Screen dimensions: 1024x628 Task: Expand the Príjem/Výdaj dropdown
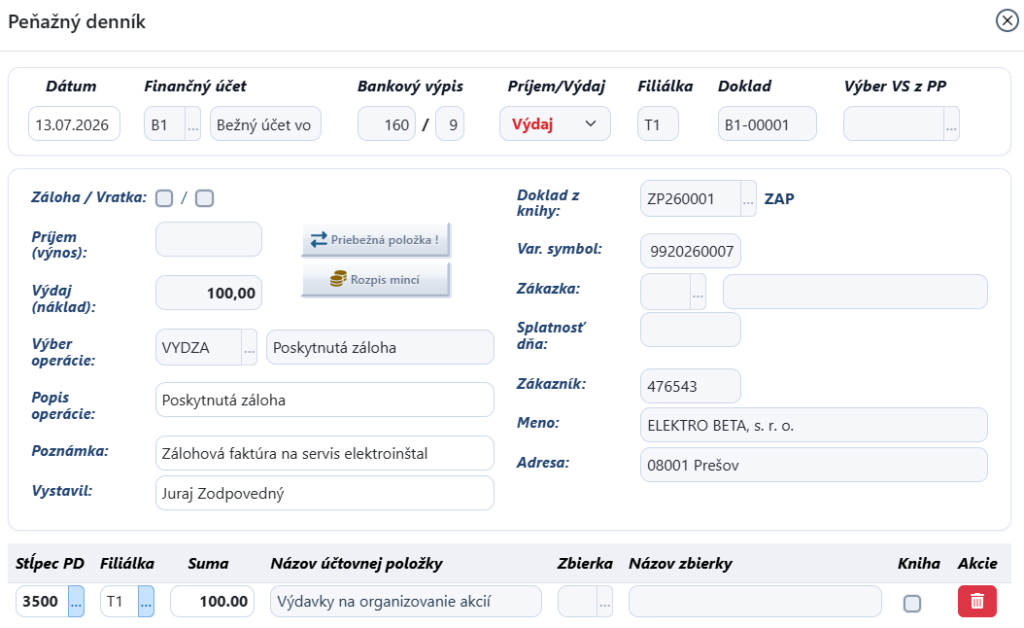point(555,124)
